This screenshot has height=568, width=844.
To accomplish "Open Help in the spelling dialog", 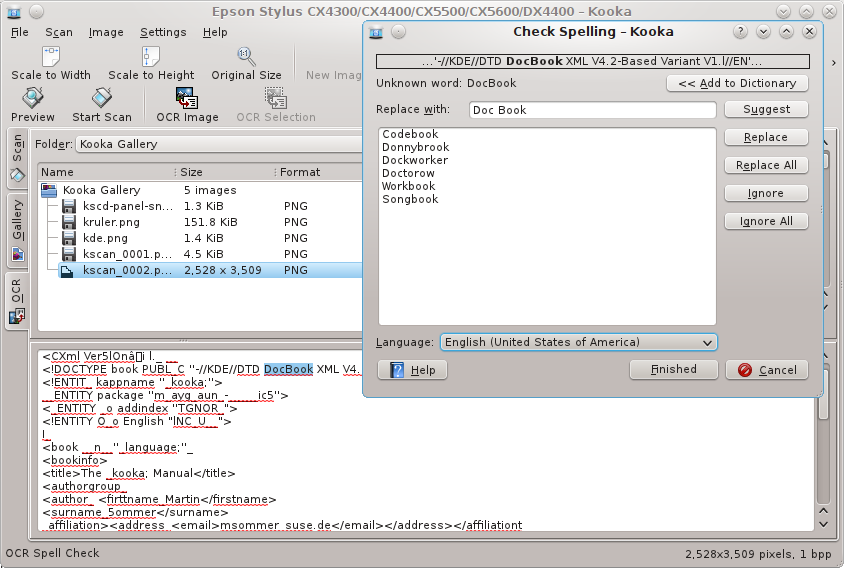I will coord(412,370).
